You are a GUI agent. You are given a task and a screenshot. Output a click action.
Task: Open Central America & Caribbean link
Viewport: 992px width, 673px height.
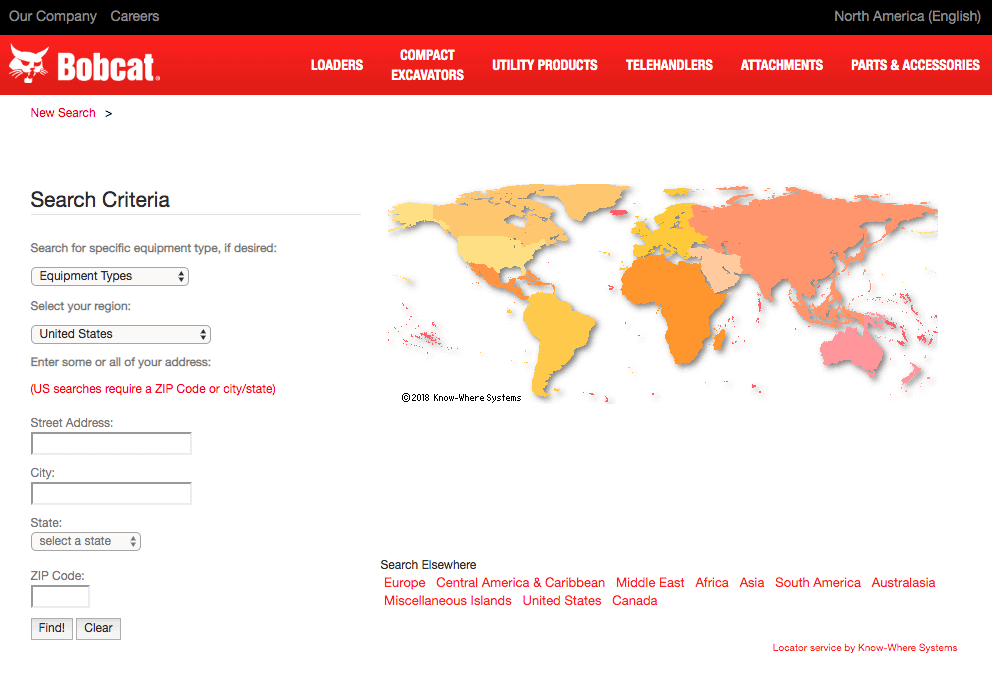[520, 583]
